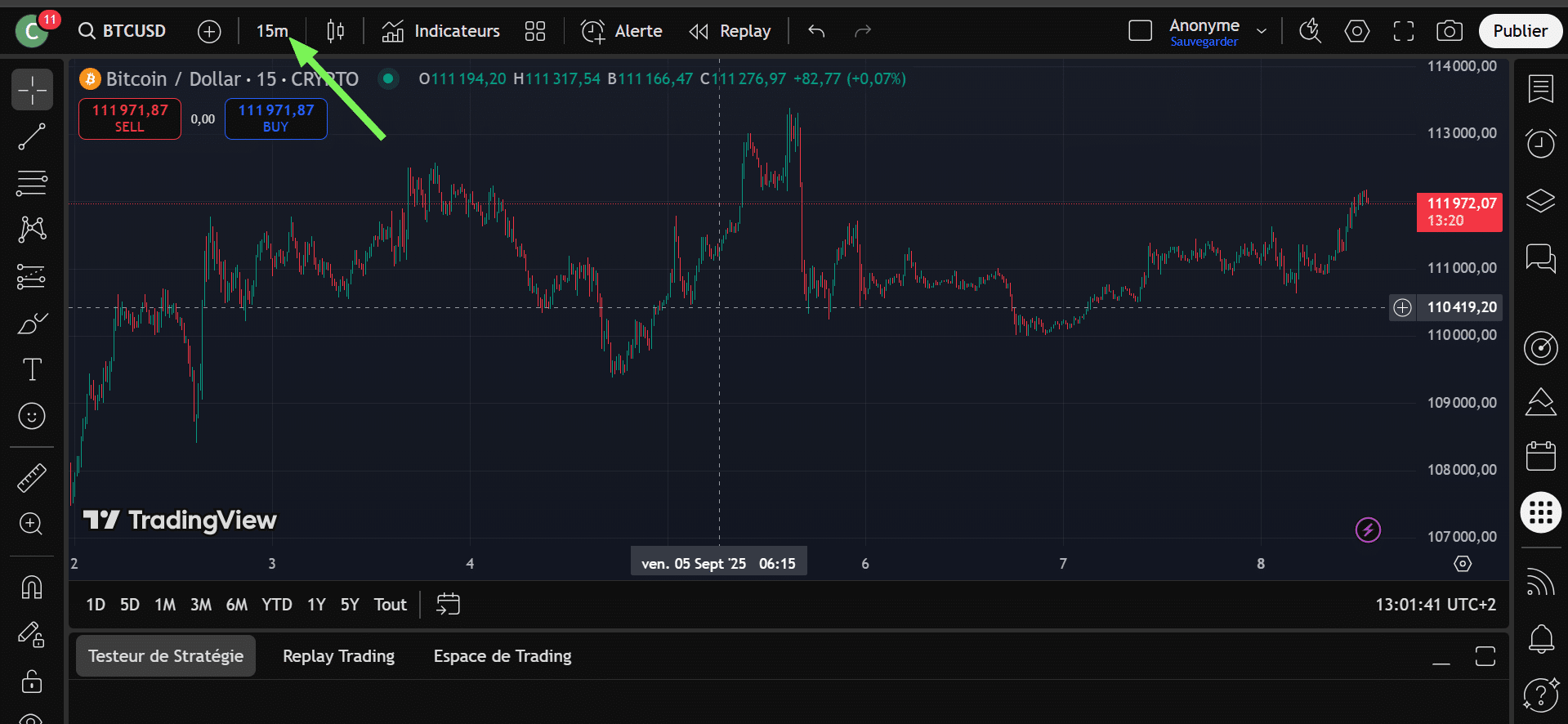Viewport: 1568px width, 724px height.
Task: Click the Publier button
Action: (1520, 31)
